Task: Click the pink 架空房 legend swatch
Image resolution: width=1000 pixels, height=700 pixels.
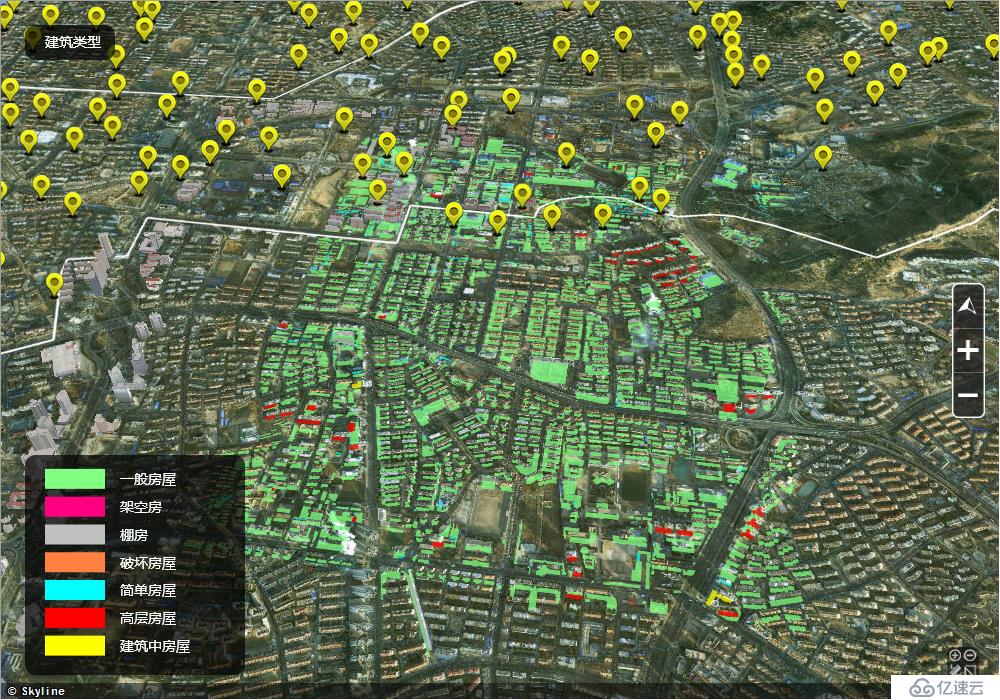Action: tap(75, 508)
